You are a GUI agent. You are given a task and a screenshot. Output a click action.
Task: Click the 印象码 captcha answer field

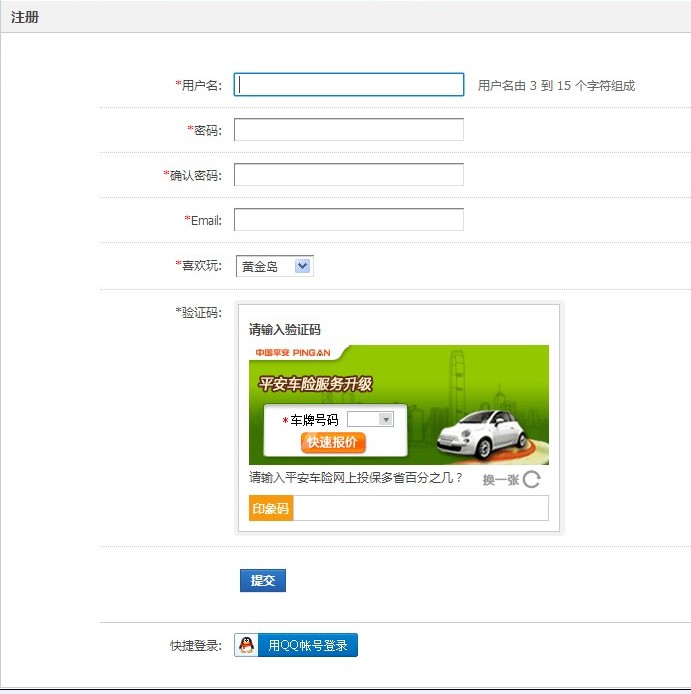pos(421,508)
